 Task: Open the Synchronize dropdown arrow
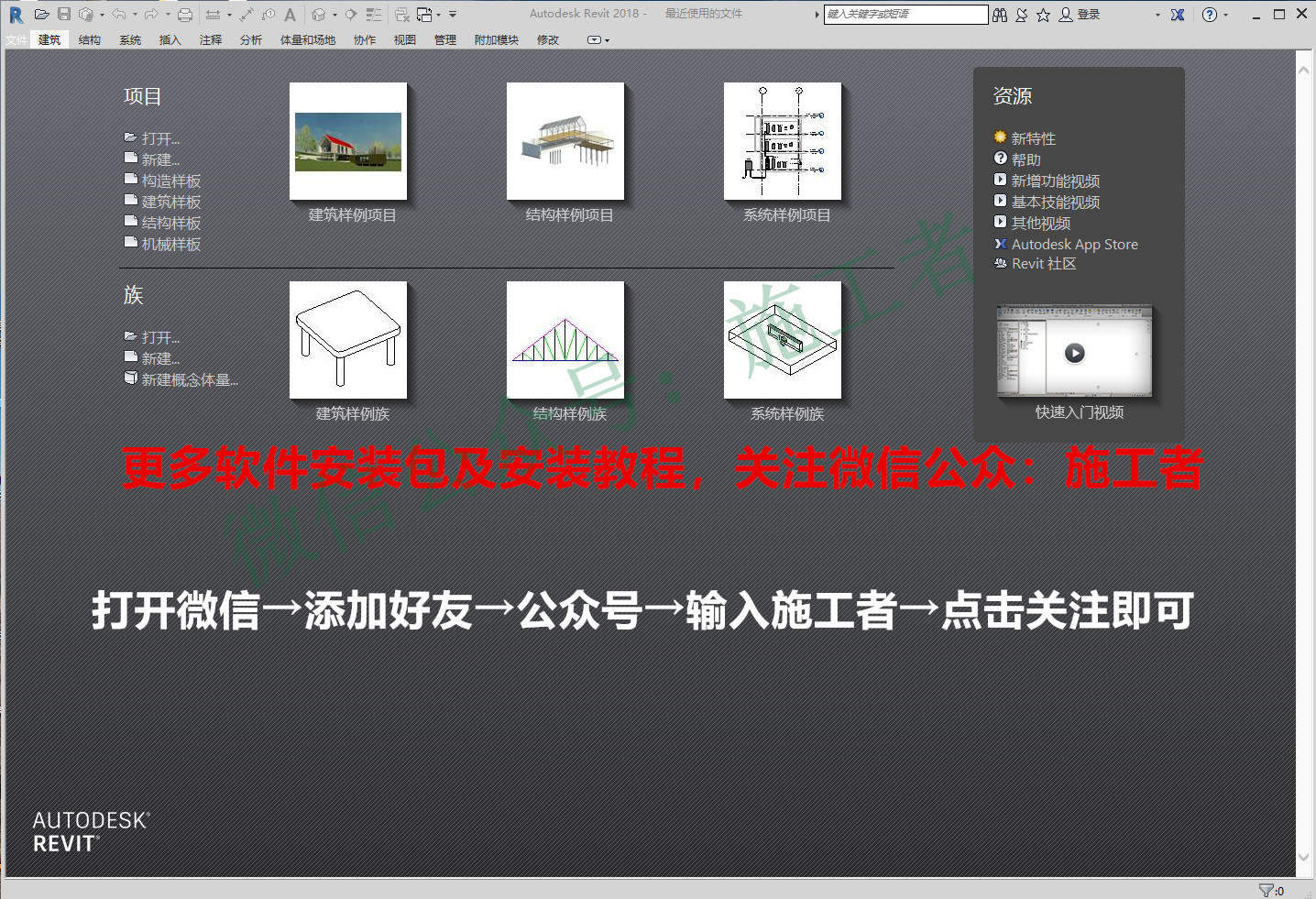click(x=102, y=15)
